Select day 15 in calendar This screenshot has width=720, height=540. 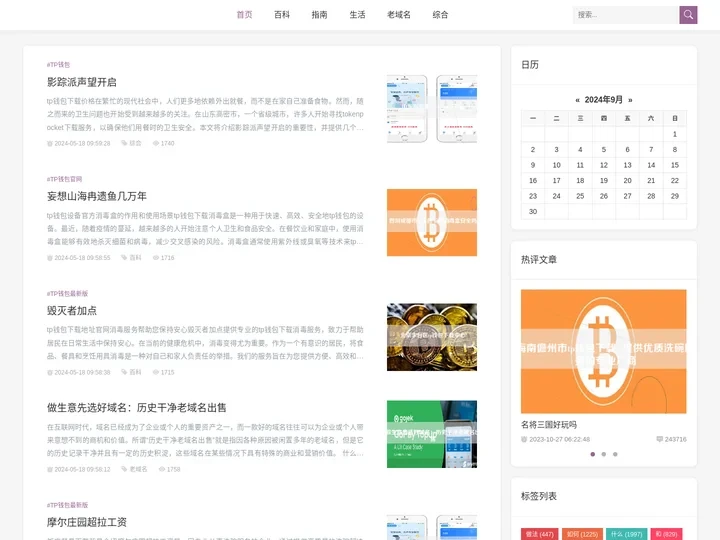click(x=675, y=165)
